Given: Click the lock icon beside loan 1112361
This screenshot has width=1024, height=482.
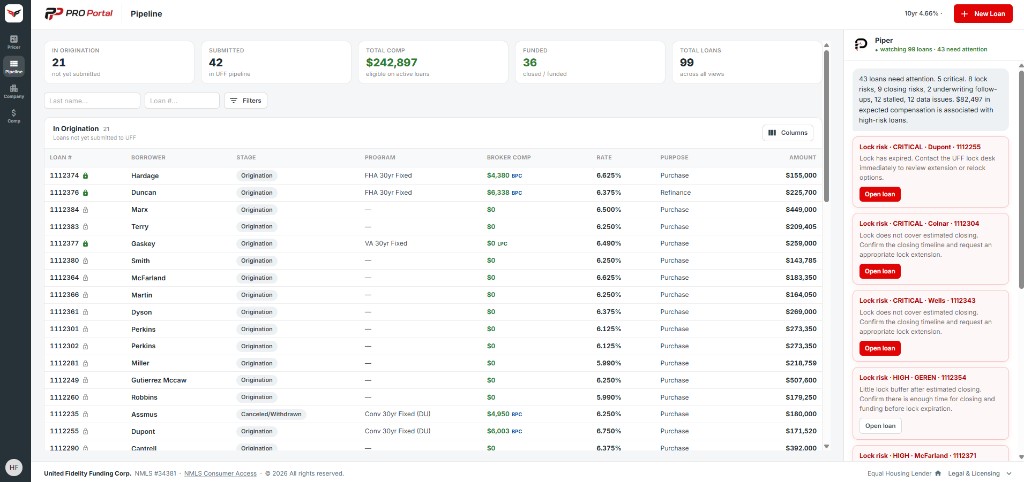Looking at the screenshot, I should pos(86,312).
